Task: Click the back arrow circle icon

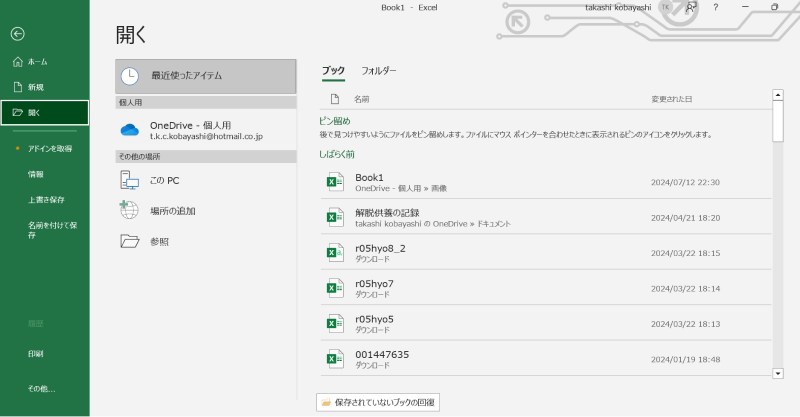Action: [x=17, y=34]
